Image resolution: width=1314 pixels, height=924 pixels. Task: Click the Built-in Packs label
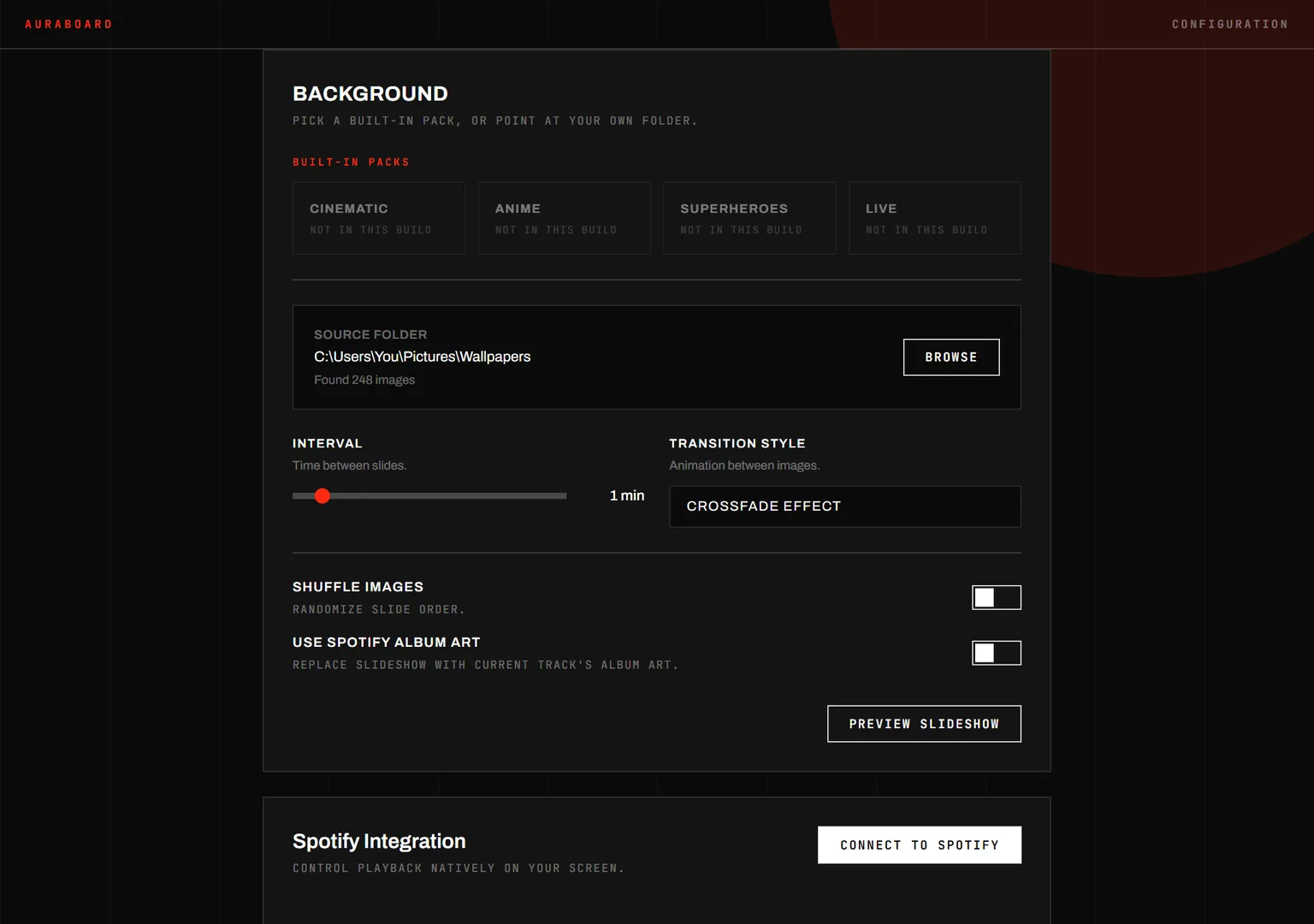(351, 162)
